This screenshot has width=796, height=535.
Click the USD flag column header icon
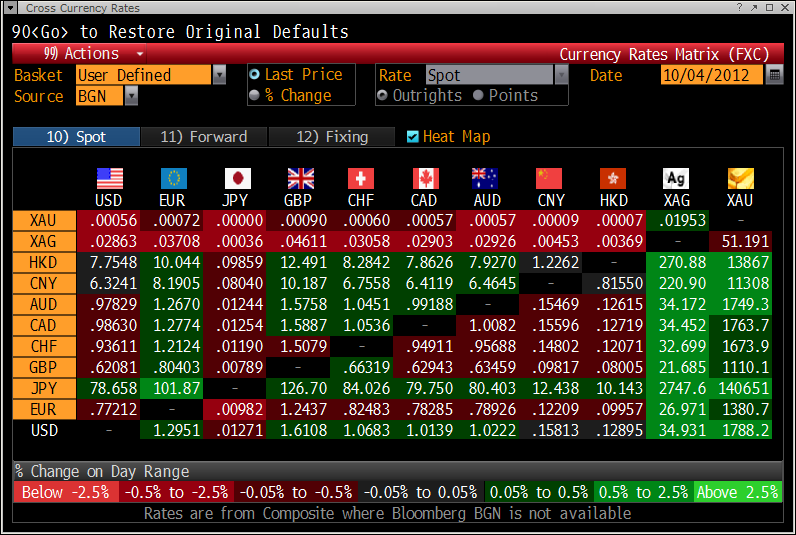coord(109,178)
